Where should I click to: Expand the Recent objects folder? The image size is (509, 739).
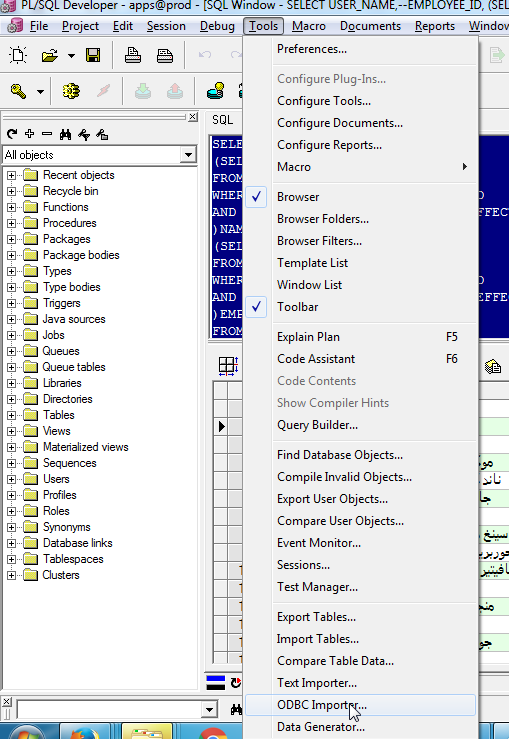click(x=11, y=175)
